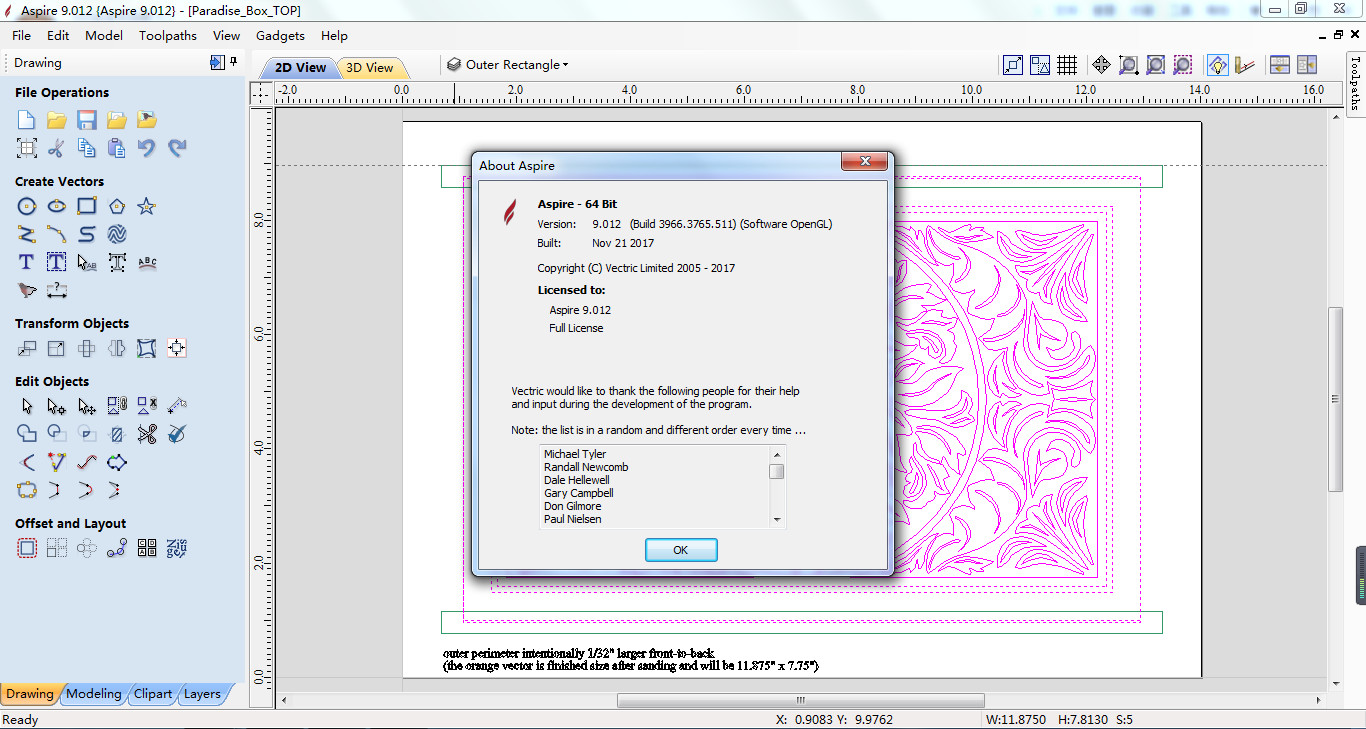Image resolution: width=1366 pixels, height=729 pixels.
Task: Select Don Gilmore in the name list
Action: [x=573, y=506]
